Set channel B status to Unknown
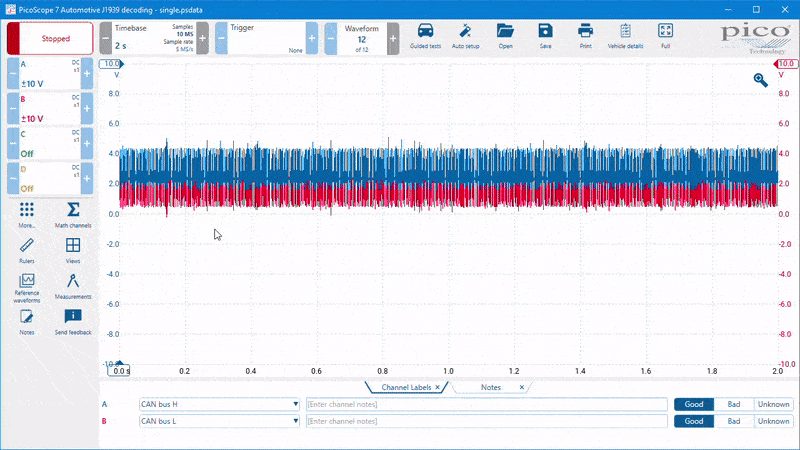Screen dimensions: 800x450 [x=773, y=421]
